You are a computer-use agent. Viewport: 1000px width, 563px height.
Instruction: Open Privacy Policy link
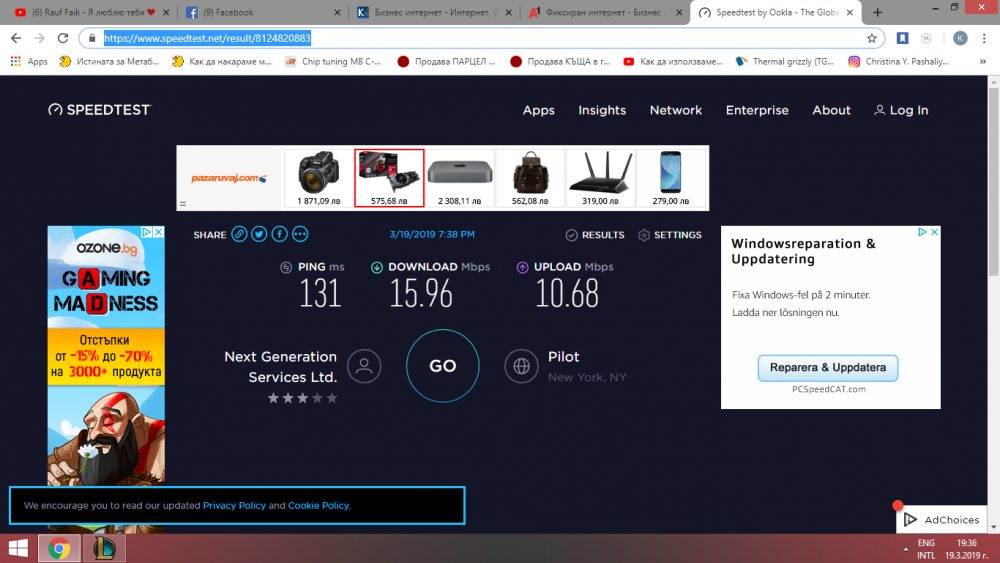(234, 506)
